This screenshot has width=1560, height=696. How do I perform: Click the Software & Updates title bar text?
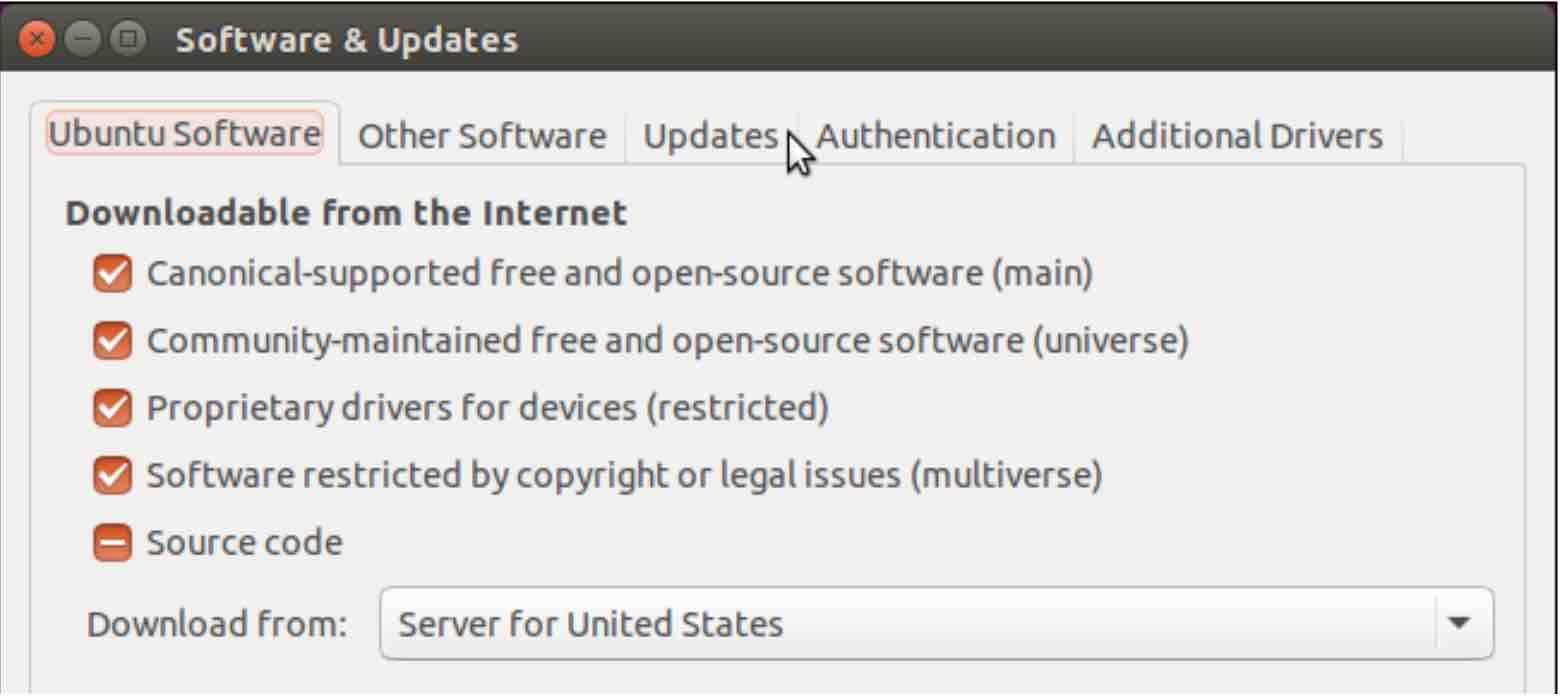tap(347, 41)
